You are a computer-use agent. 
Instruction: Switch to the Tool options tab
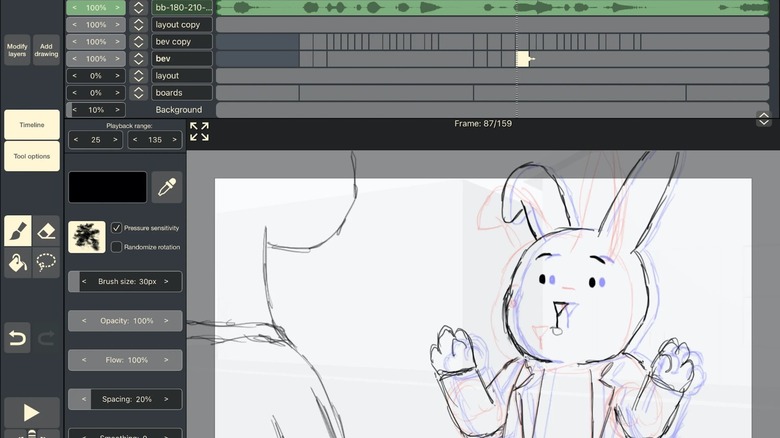[32, 156]
